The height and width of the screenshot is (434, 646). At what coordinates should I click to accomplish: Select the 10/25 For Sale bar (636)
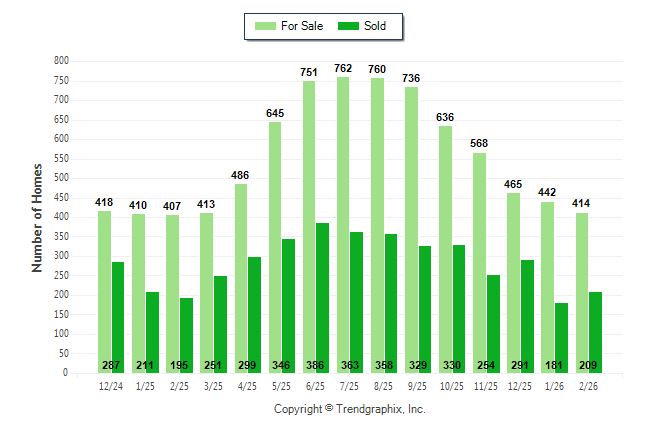coord(445,249)
